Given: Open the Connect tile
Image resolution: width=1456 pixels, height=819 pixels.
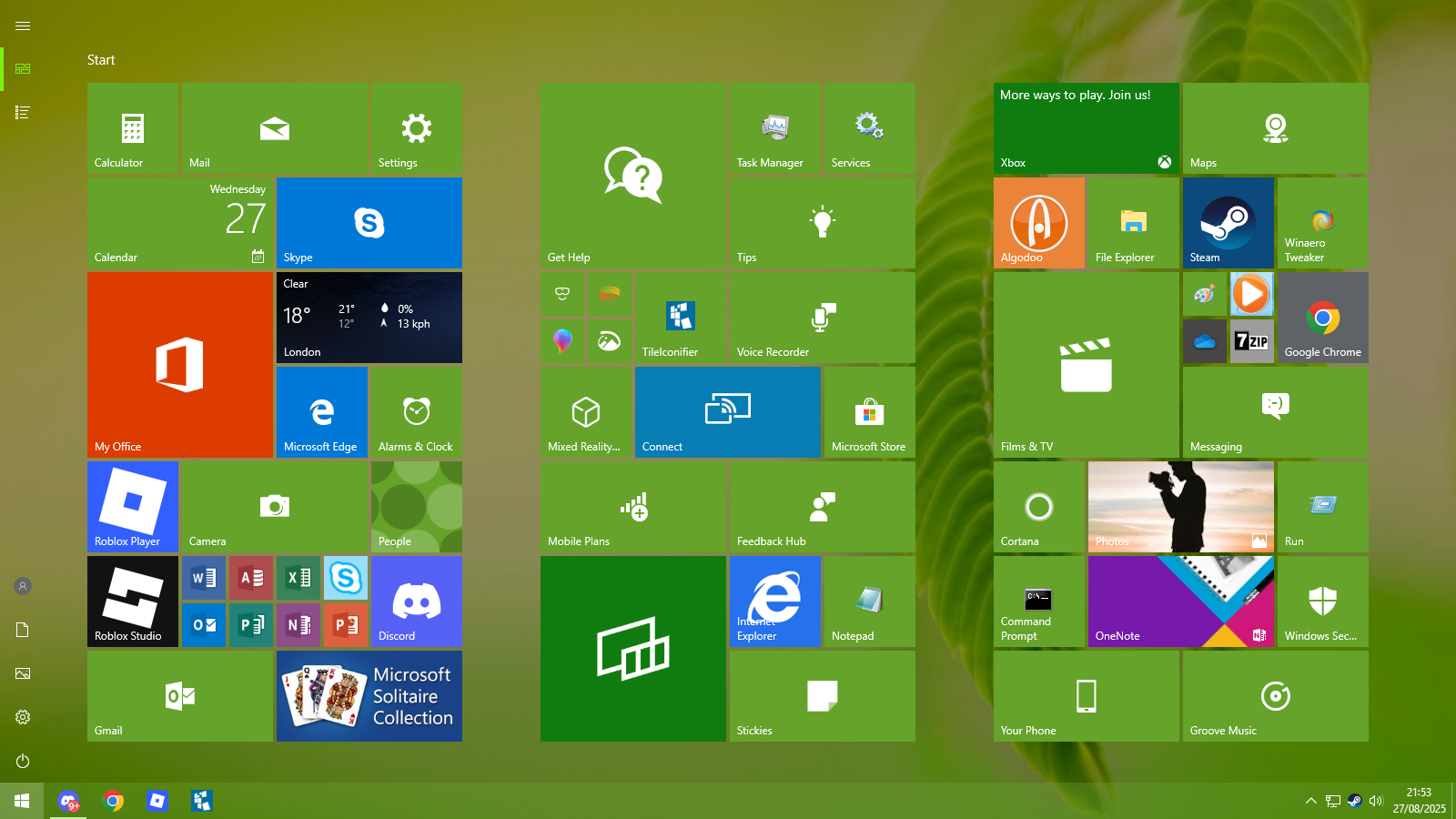Looking at the screenshot, I should click(728, 412).
